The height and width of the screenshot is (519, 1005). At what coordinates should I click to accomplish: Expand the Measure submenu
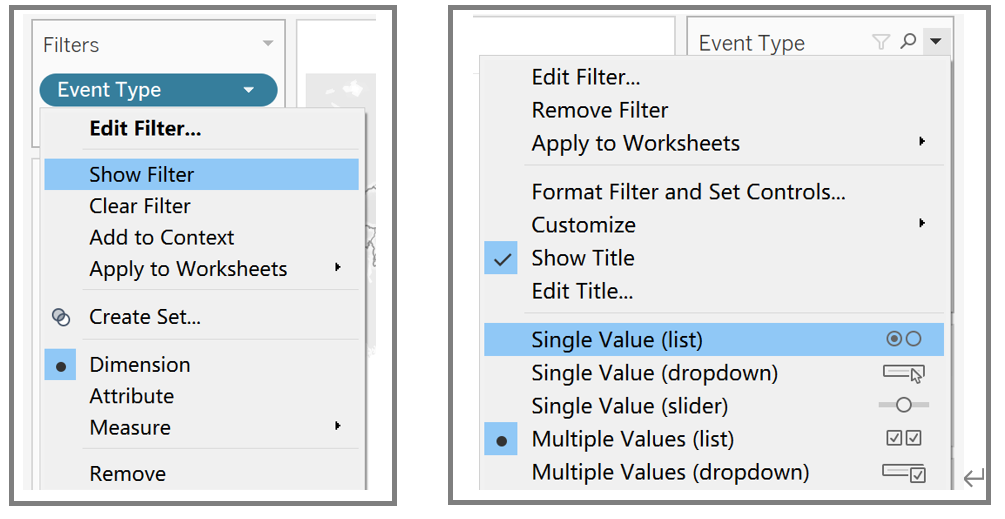tap(338, 427)
